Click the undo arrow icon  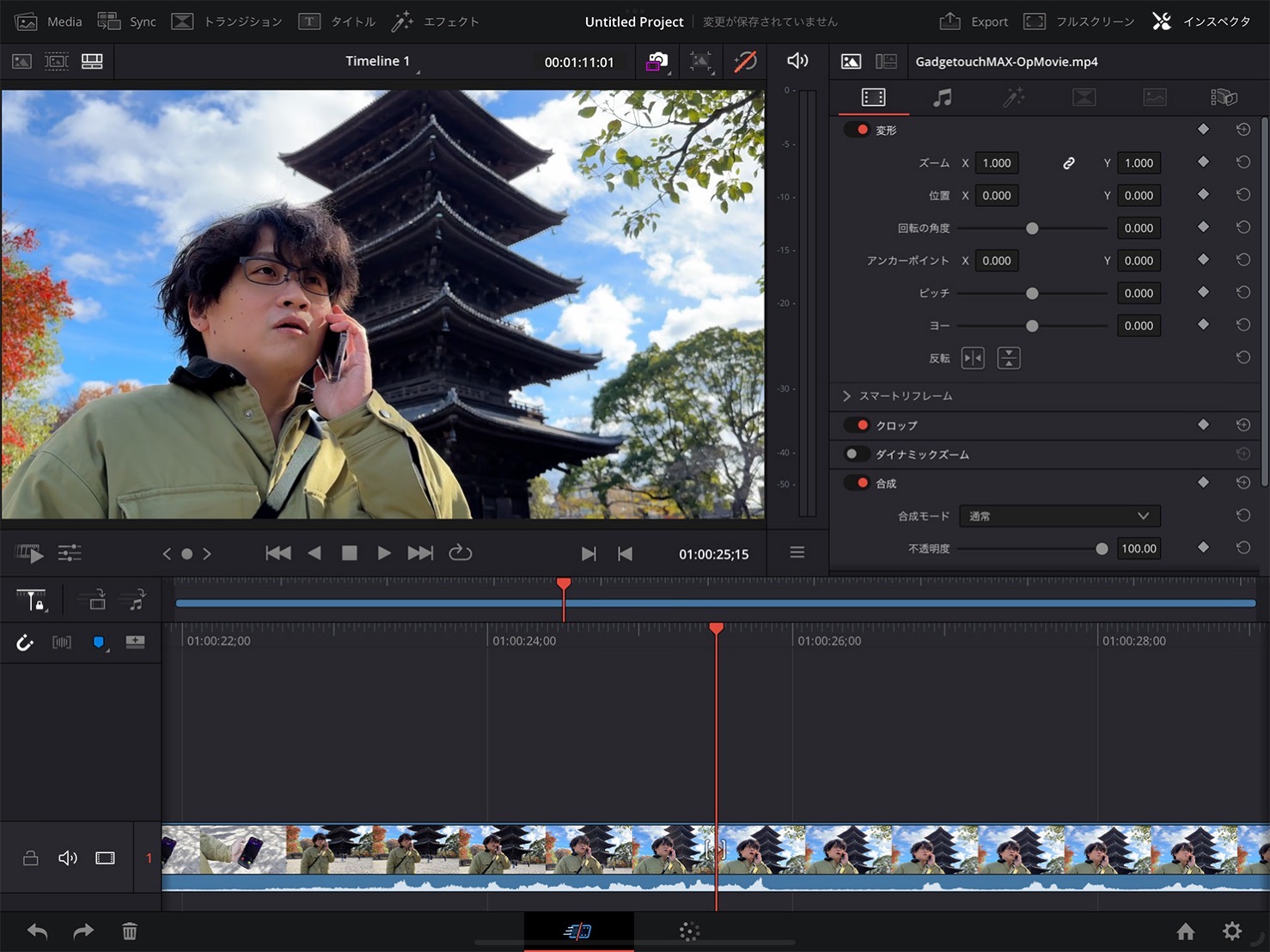[x=37, y=931]
